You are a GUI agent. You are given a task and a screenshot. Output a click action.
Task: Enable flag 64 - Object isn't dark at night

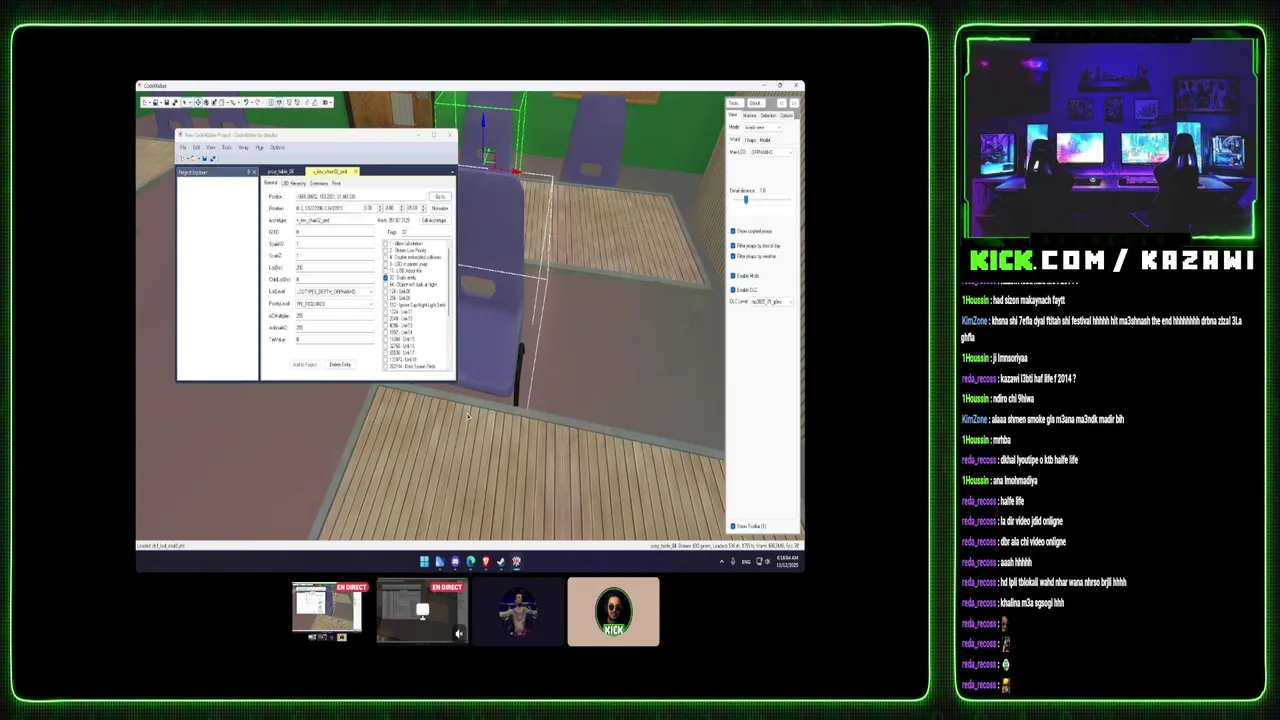[x=385, y=284]
